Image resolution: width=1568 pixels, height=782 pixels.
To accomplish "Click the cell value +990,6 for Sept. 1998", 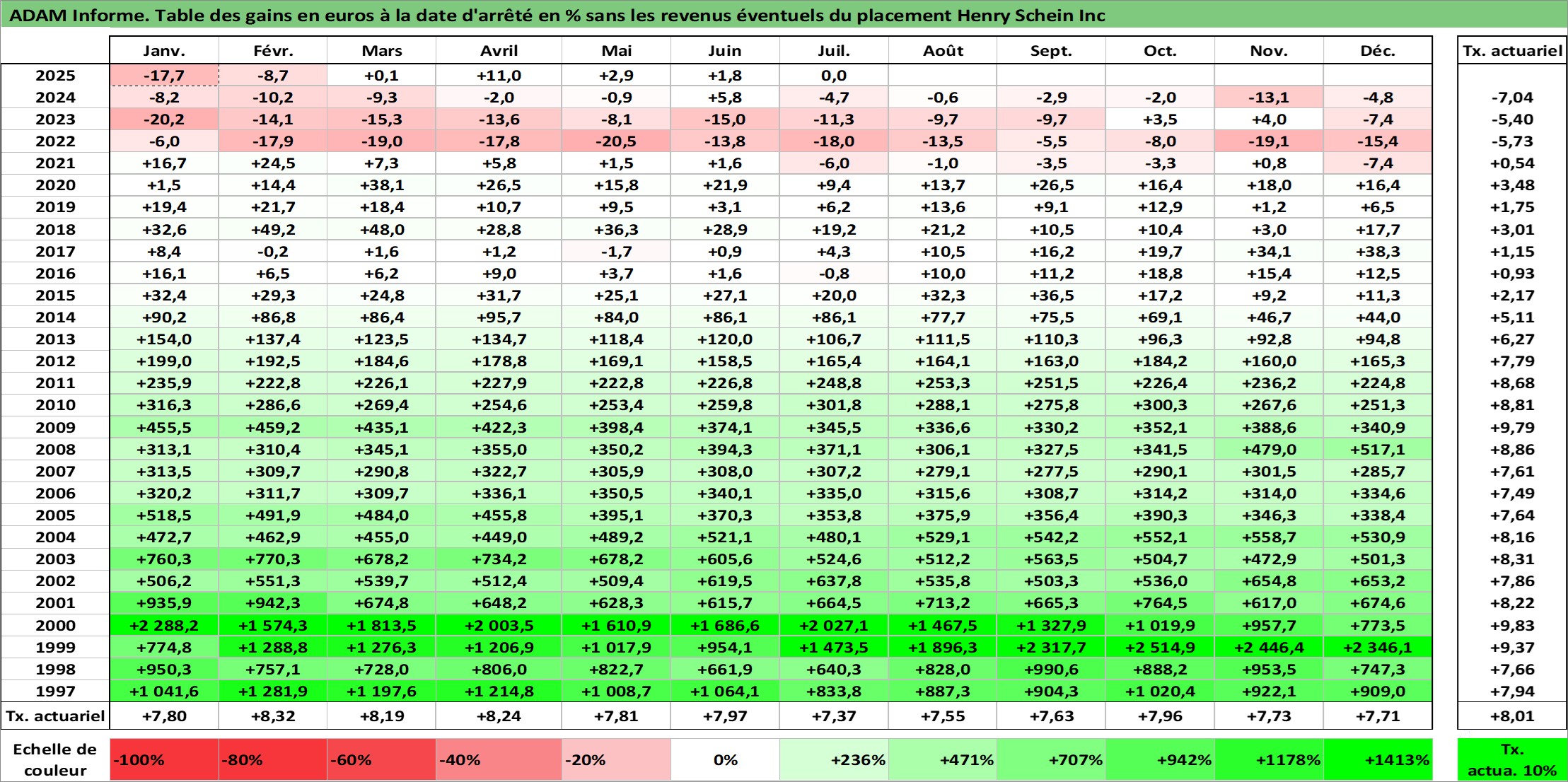I will (1051, 669).
